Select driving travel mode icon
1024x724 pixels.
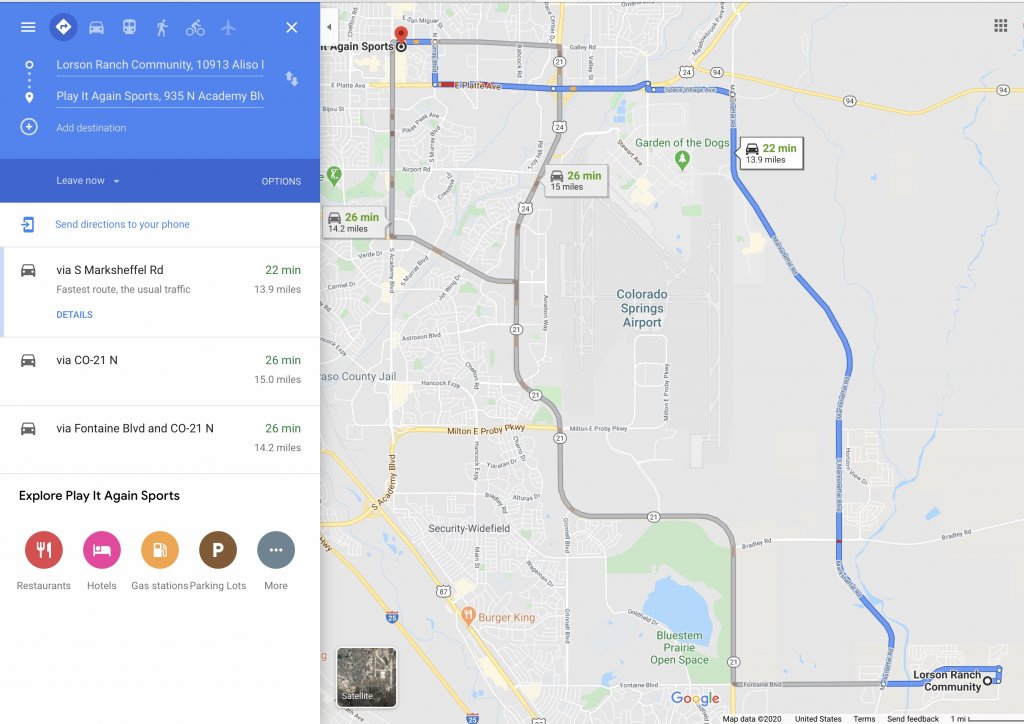[x=97, y=27]
